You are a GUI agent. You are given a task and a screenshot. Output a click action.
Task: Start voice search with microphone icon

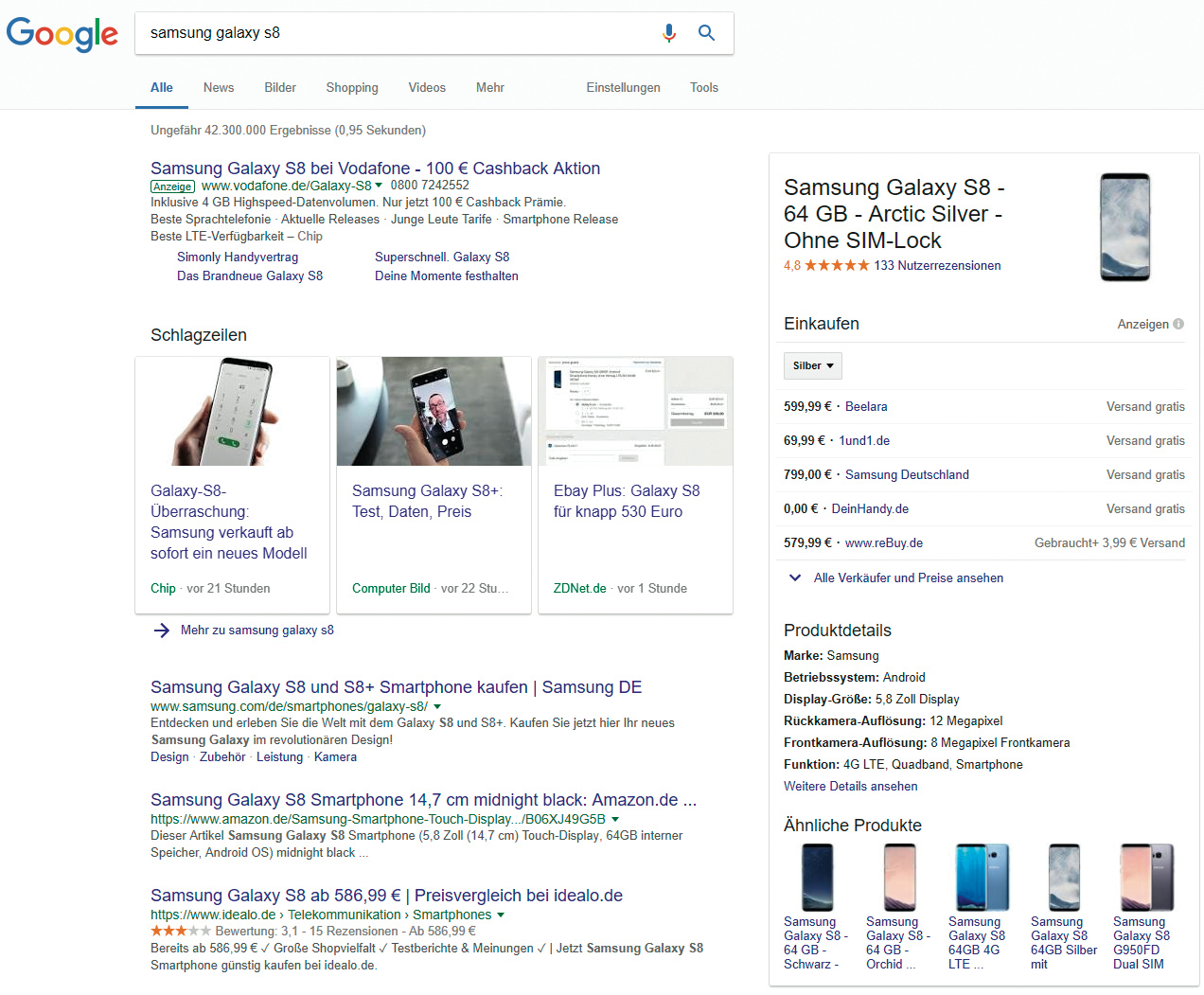(x=669, y=33)
